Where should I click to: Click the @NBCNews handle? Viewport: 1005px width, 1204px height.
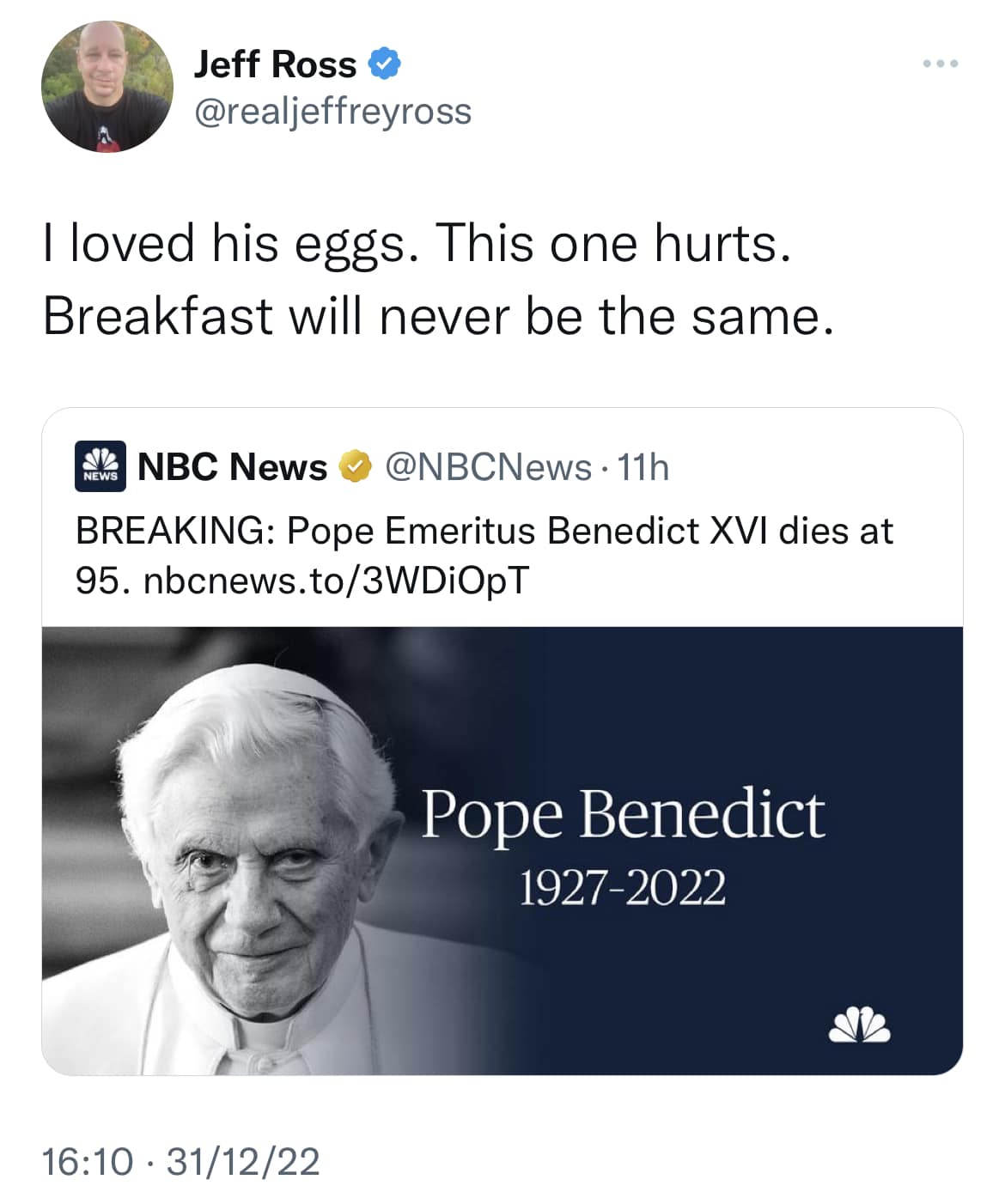489,467
